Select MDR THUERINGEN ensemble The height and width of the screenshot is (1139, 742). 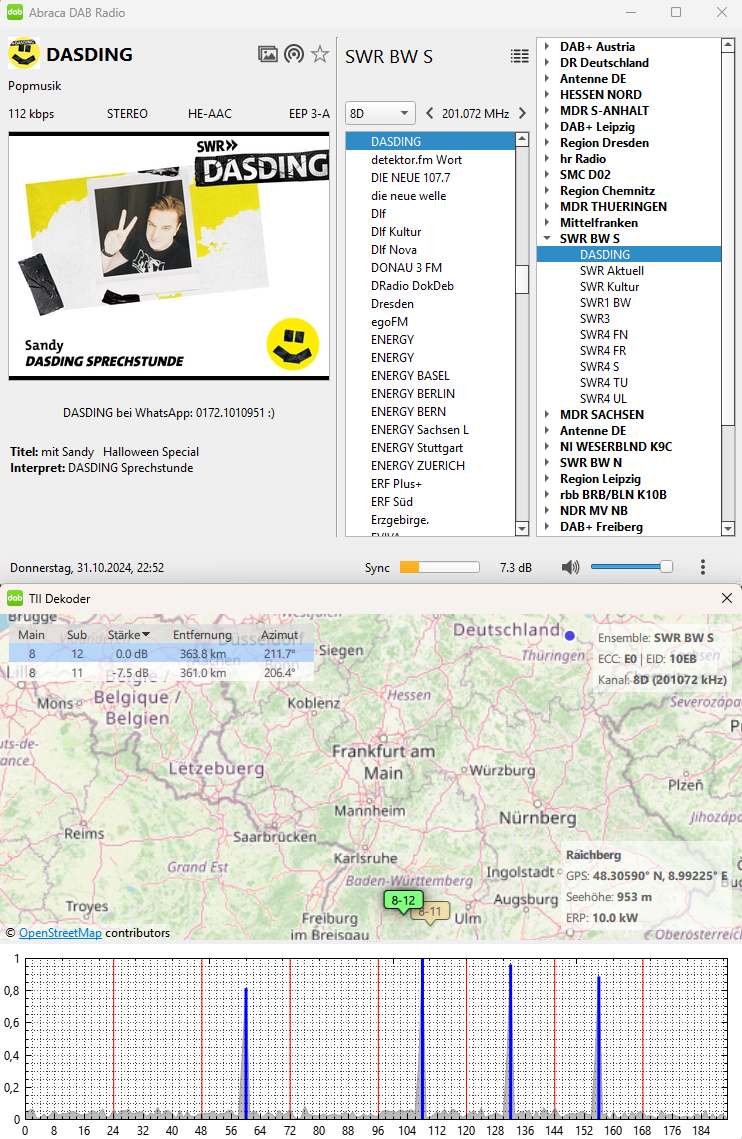coord(613,206)
